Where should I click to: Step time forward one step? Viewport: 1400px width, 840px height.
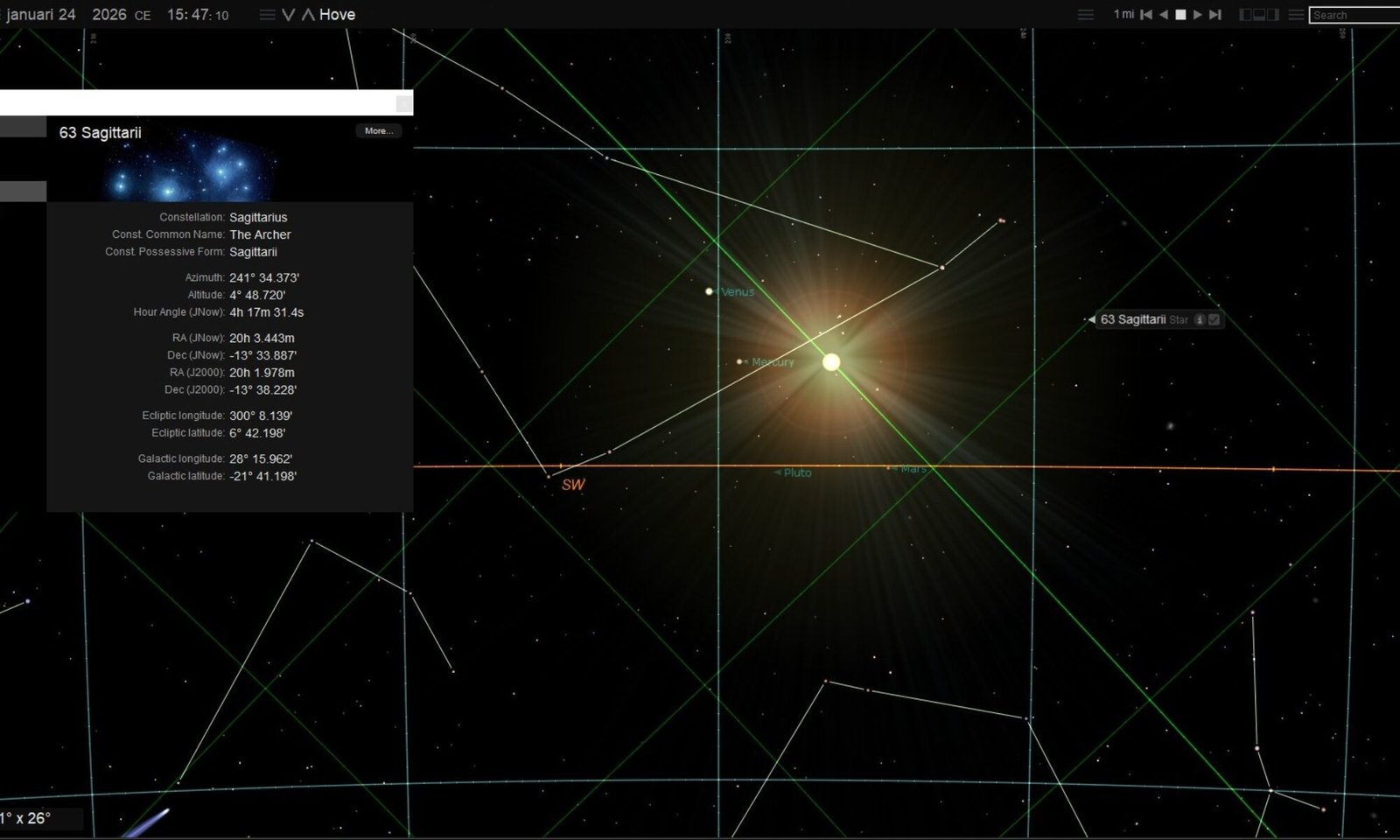(x=1215, y=15)
